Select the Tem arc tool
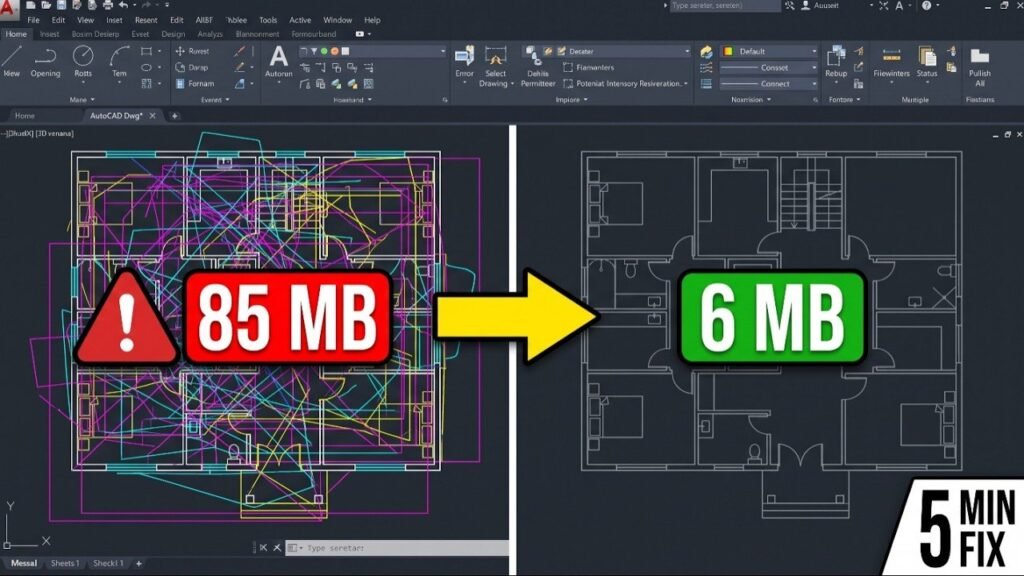Viewport: 1024px width, 576px height. 119,62
